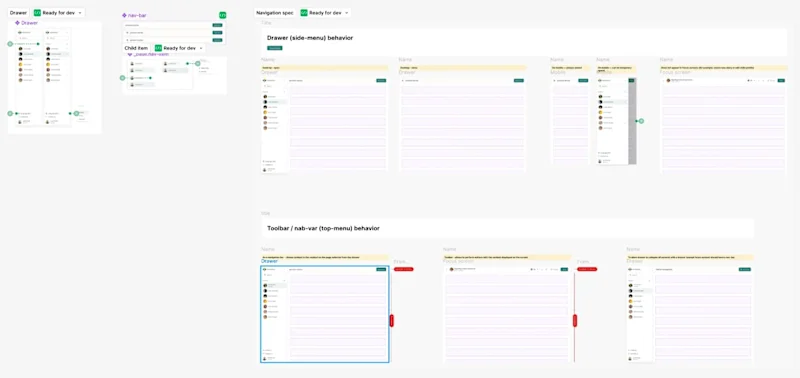The width and height of the screenshot is (800, 378).
Task: Click green button under Drawer (side-menu) behavior heading
Action: [274, 48]
